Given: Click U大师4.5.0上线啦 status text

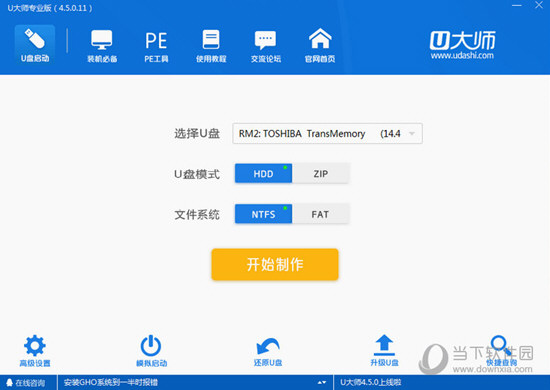Looking at the screenshot, I should (370, 383).
